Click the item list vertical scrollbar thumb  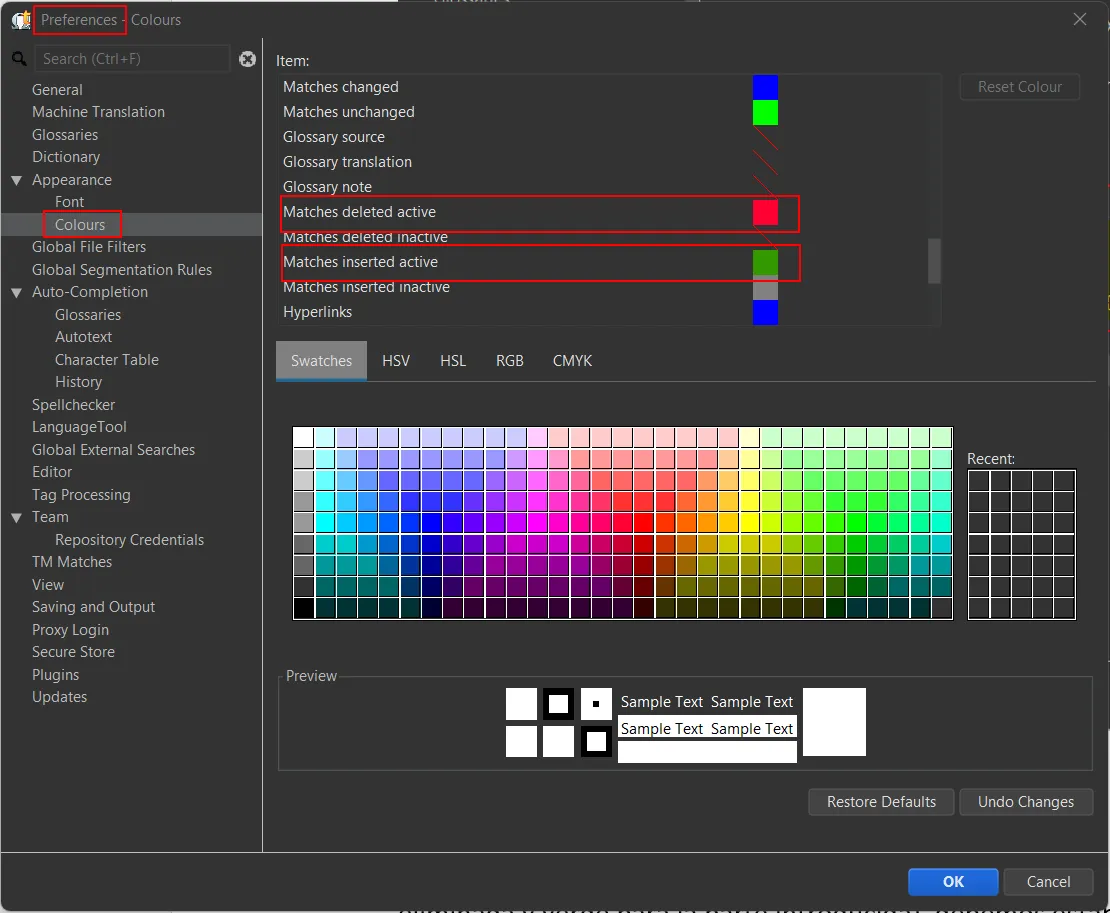point(935,260)
